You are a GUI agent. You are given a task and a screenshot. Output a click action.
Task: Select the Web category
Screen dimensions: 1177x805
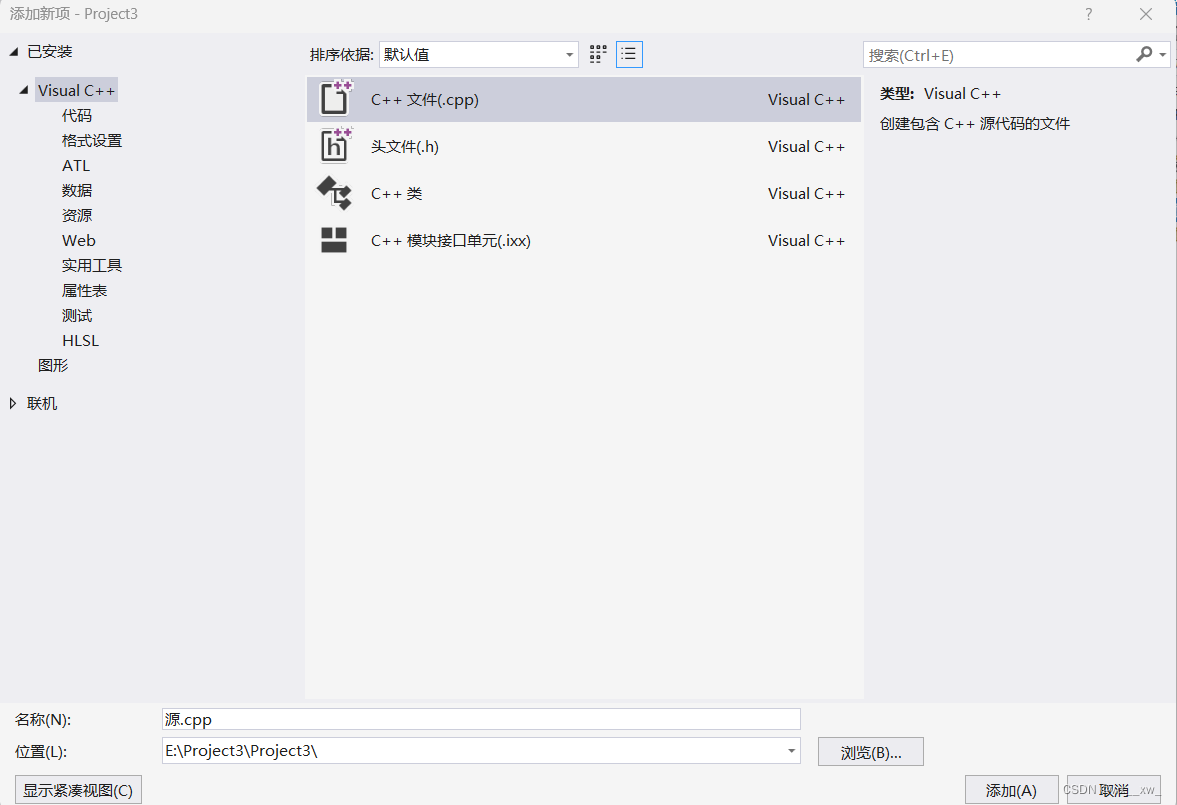click(79, 240)
